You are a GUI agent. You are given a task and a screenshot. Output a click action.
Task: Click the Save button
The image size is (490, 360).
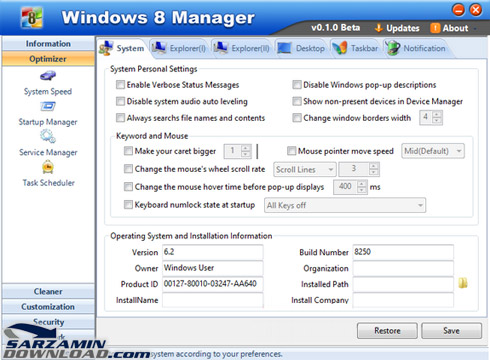click(x=451, y=331)
